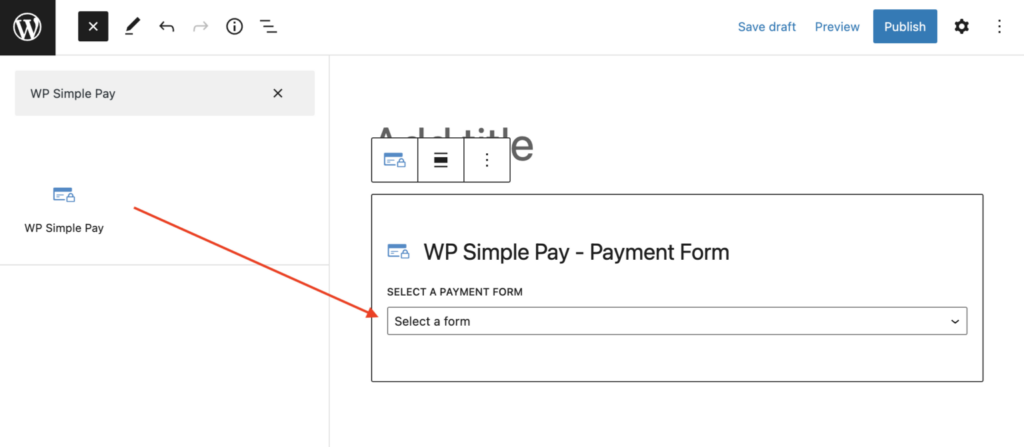Click the block search field
The image size is (1024, 447).
[x=140, y=93]
